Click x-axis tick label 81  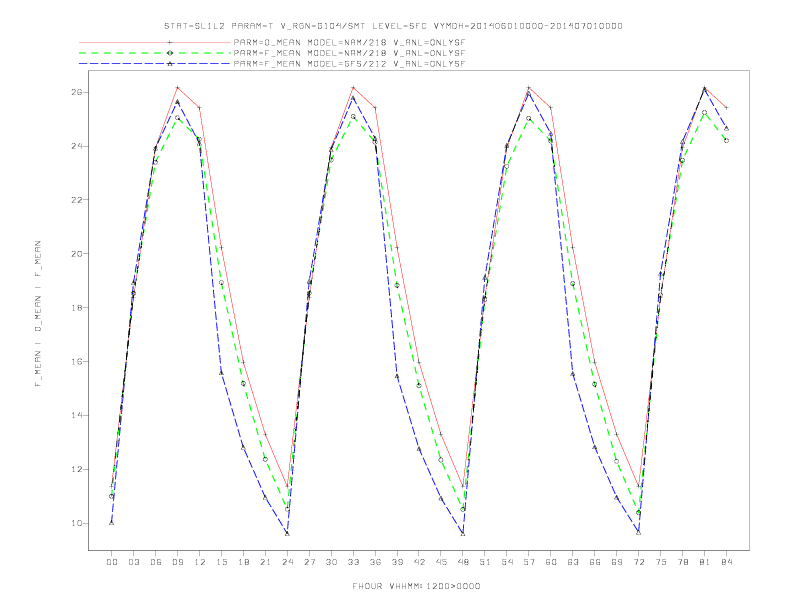pyautogui.click(x=705, y=562)
